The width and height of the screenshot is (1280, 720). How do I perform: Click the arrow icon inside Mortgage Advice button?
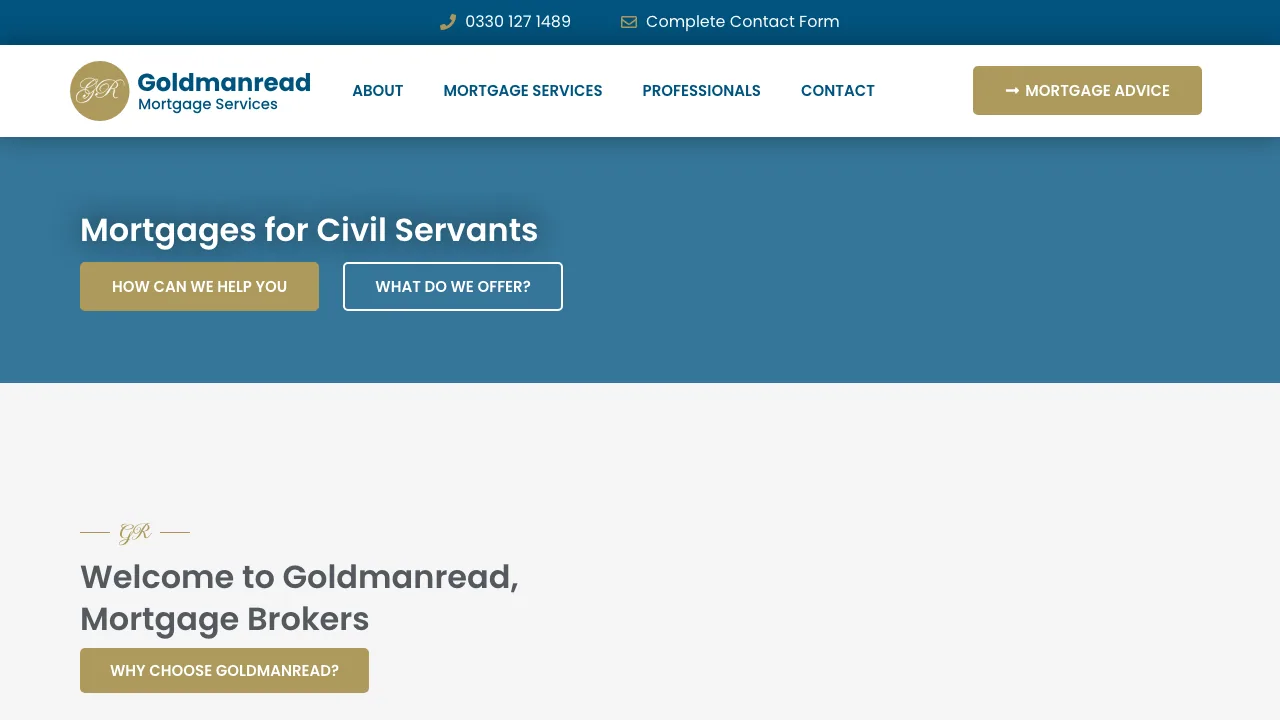click(x=1013, y=90)
